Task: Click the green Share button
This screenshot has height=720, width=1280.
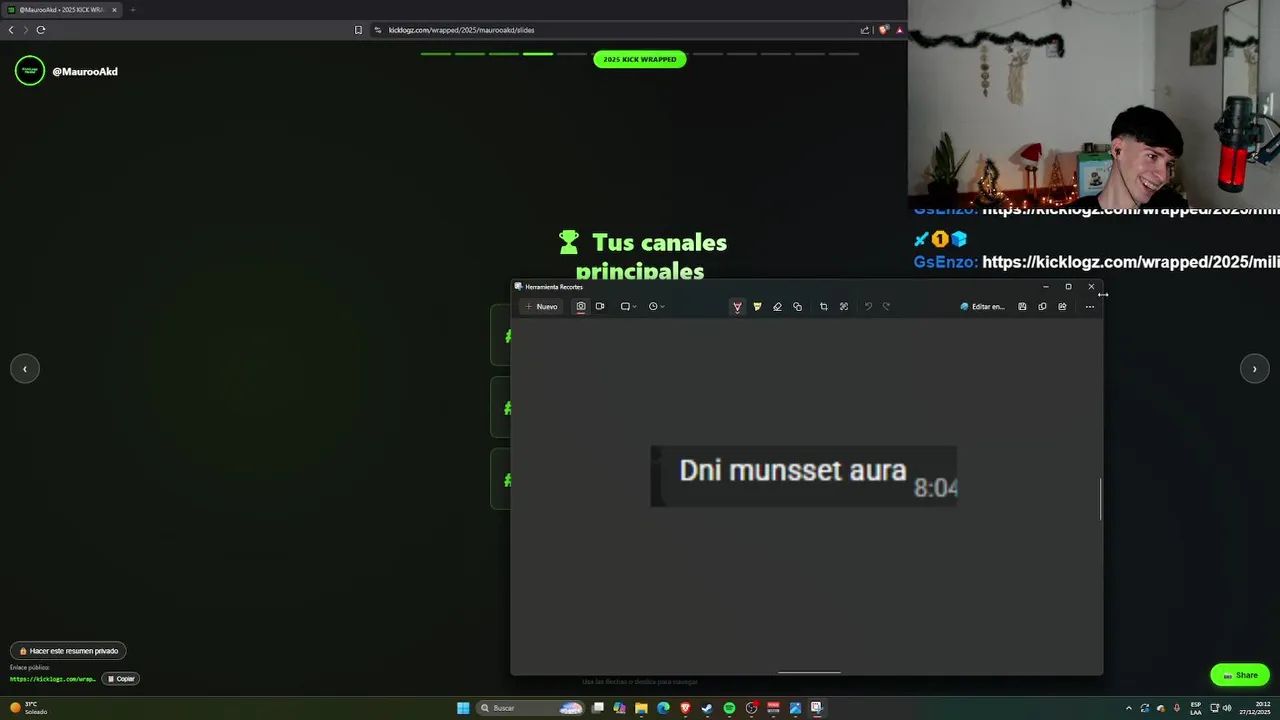Action: click(1240, 675)
